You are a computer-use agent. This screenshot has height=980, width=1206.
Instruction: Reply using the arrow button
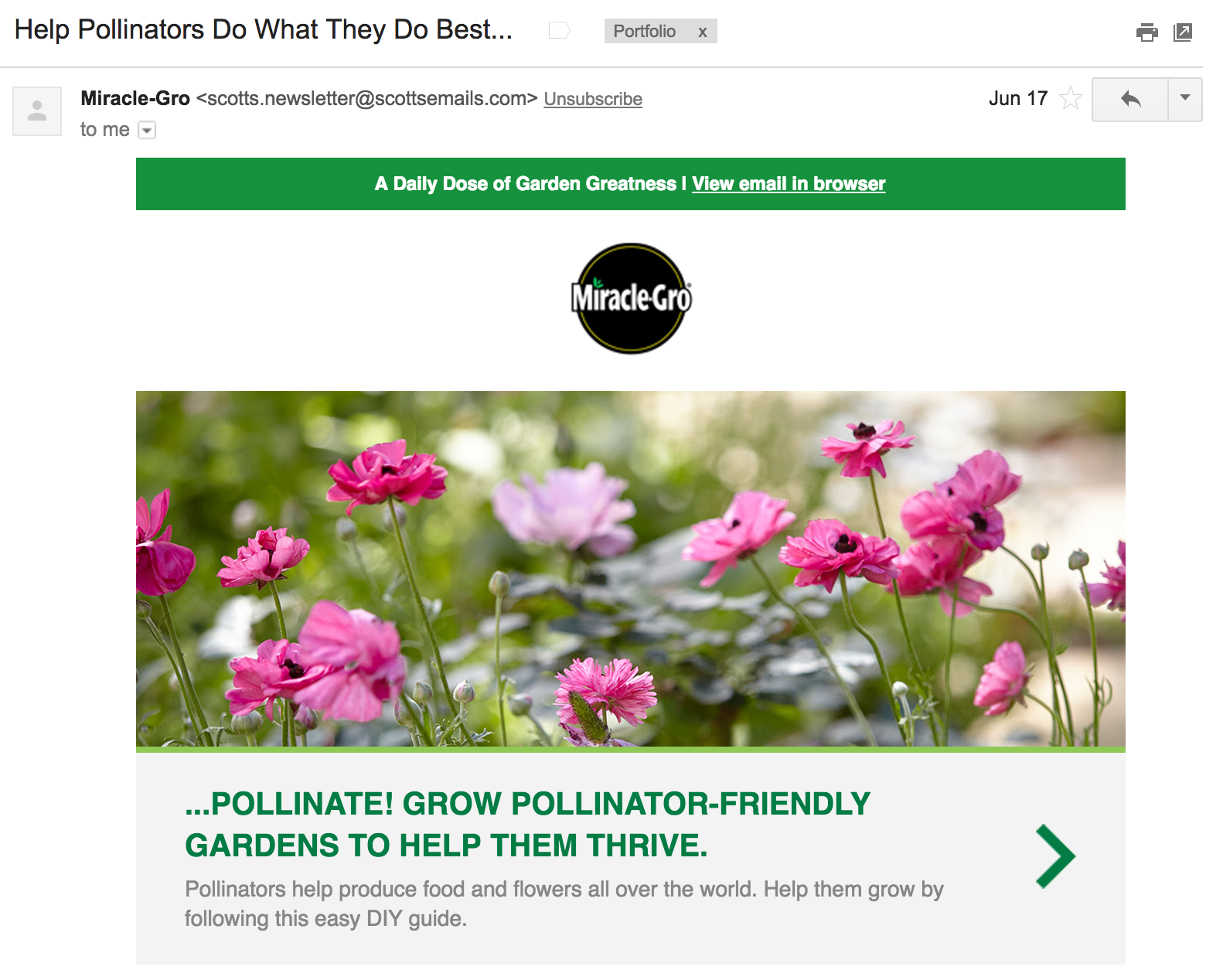[1130, 99]
